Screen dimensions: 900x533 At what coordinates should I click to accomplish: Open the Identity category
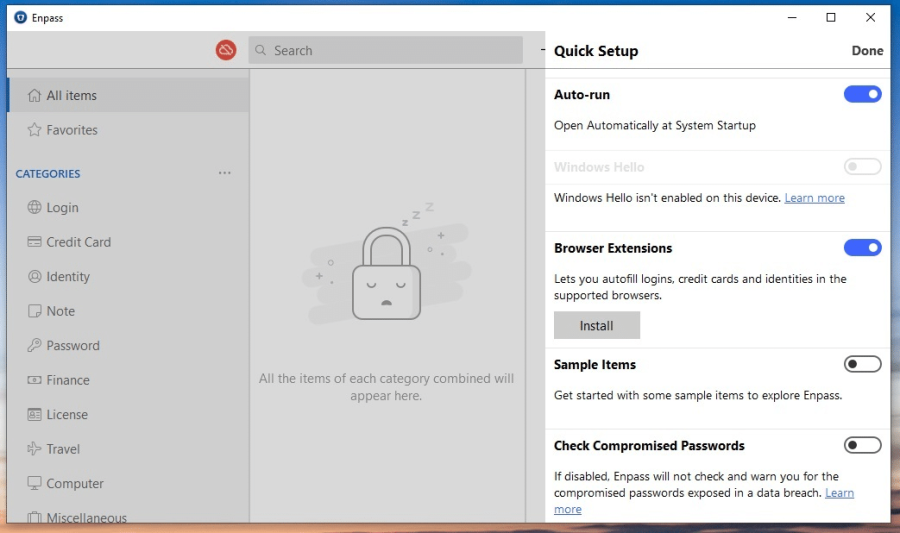click(129, 277)
